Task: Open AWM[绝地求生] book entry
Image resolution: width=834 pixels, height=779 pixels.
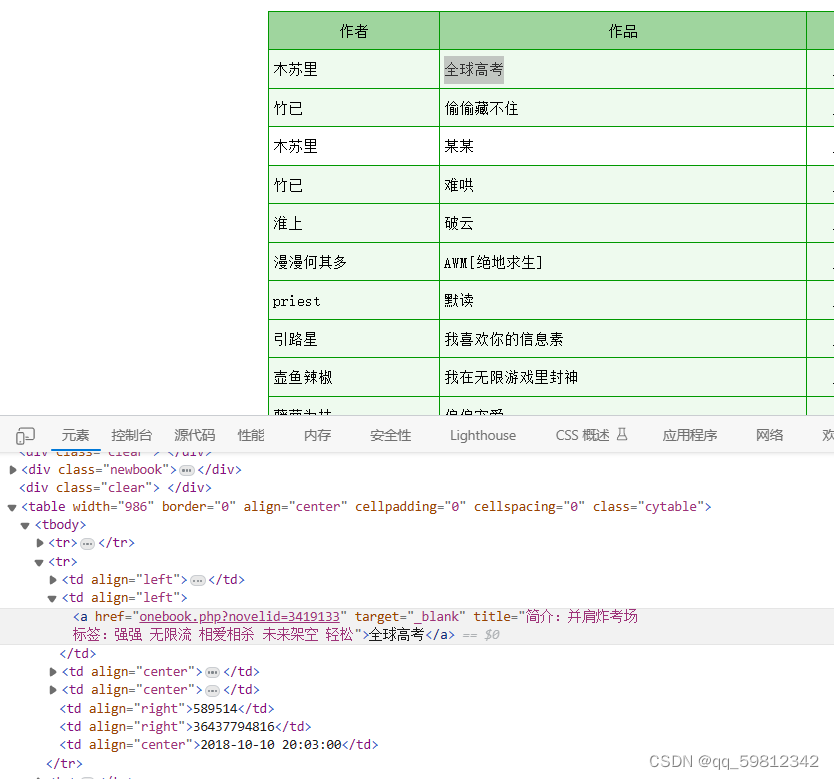Action: click(x=493, y=262)
